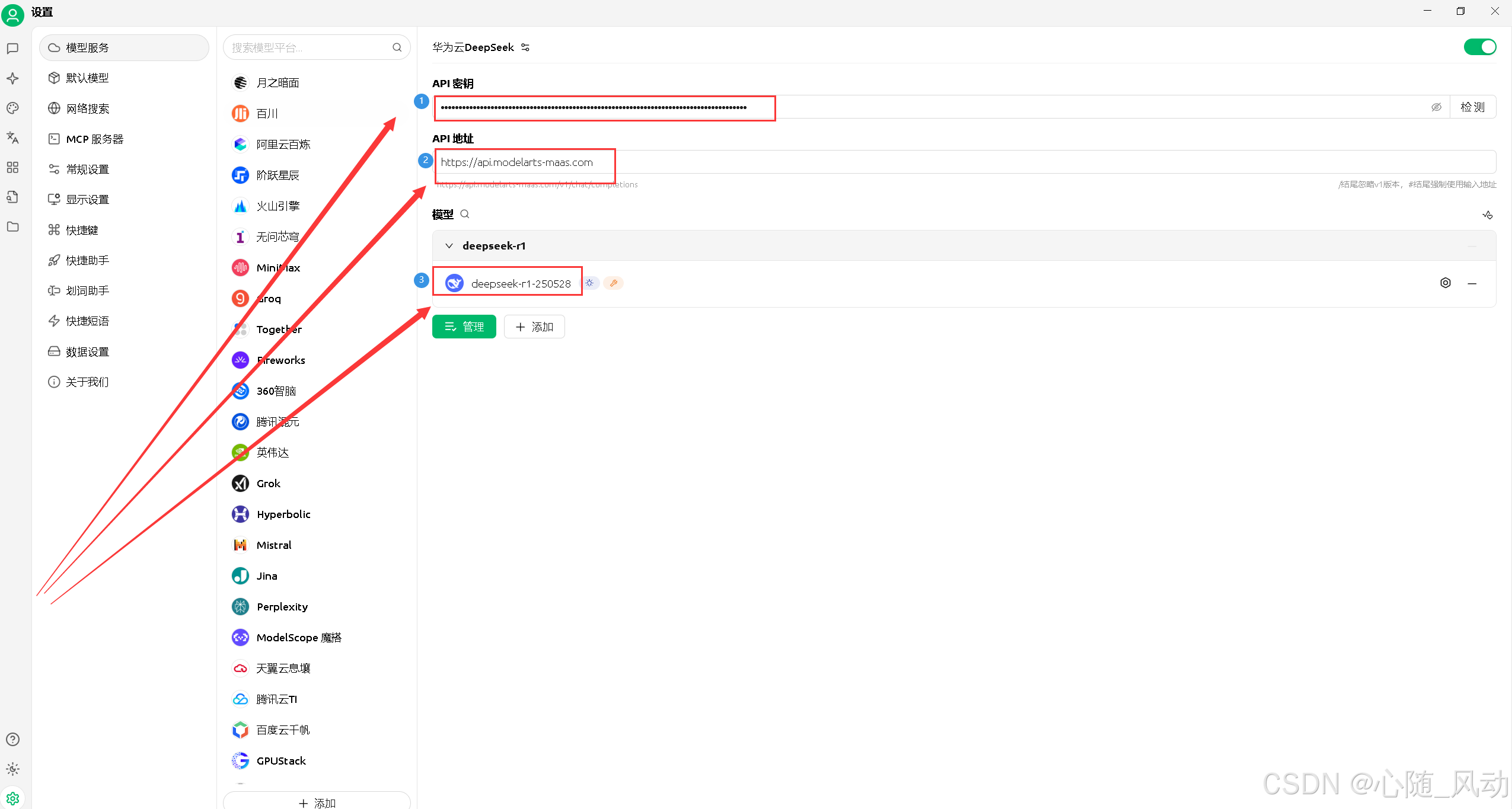Image resolution: width=1512 pixels, height=809 pixels.
Task: Toggle API key visibility eye icon
Action: click(1436, 107)
